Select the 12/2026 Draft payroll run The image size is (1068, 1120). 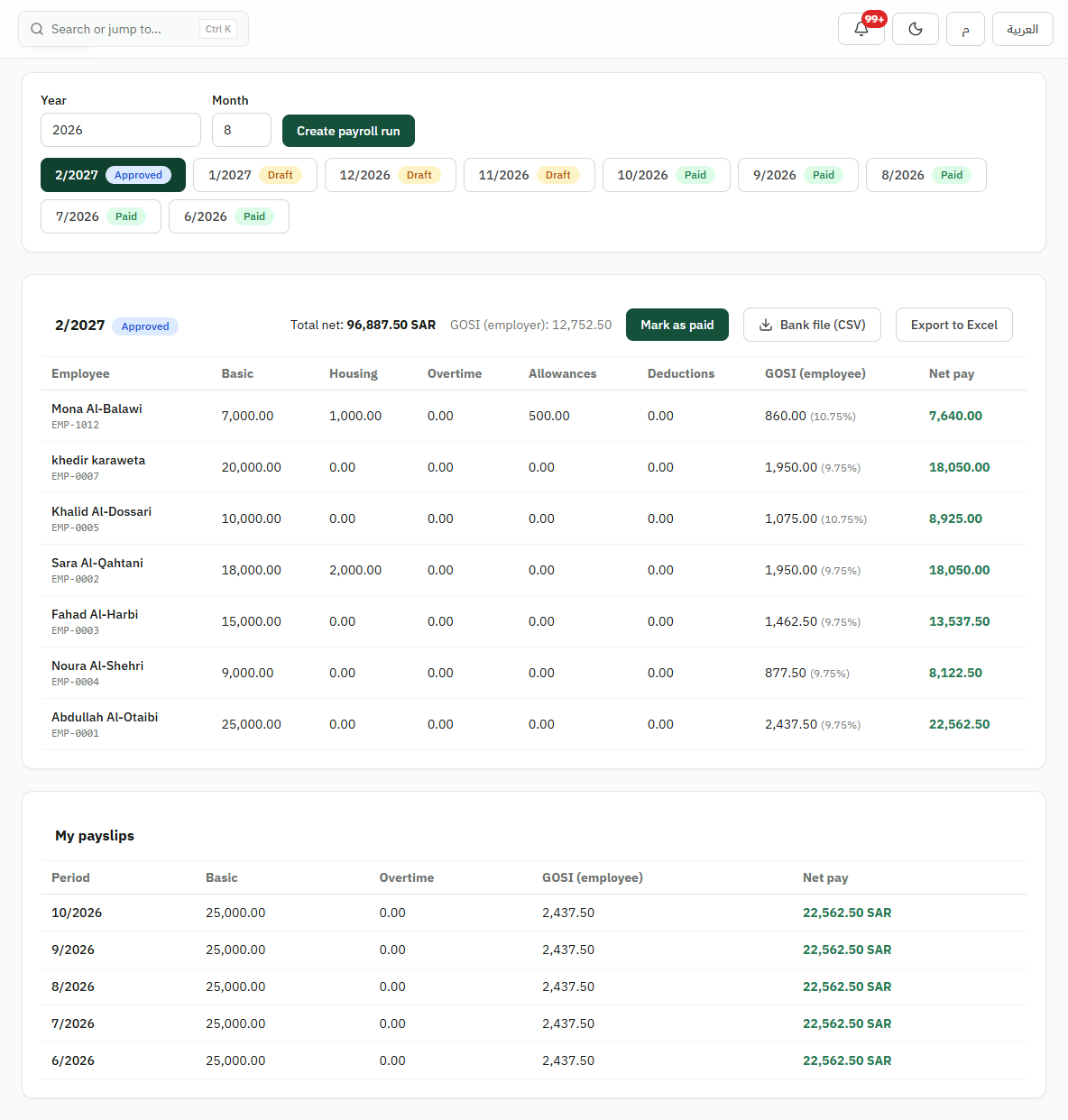click(391, 175)
